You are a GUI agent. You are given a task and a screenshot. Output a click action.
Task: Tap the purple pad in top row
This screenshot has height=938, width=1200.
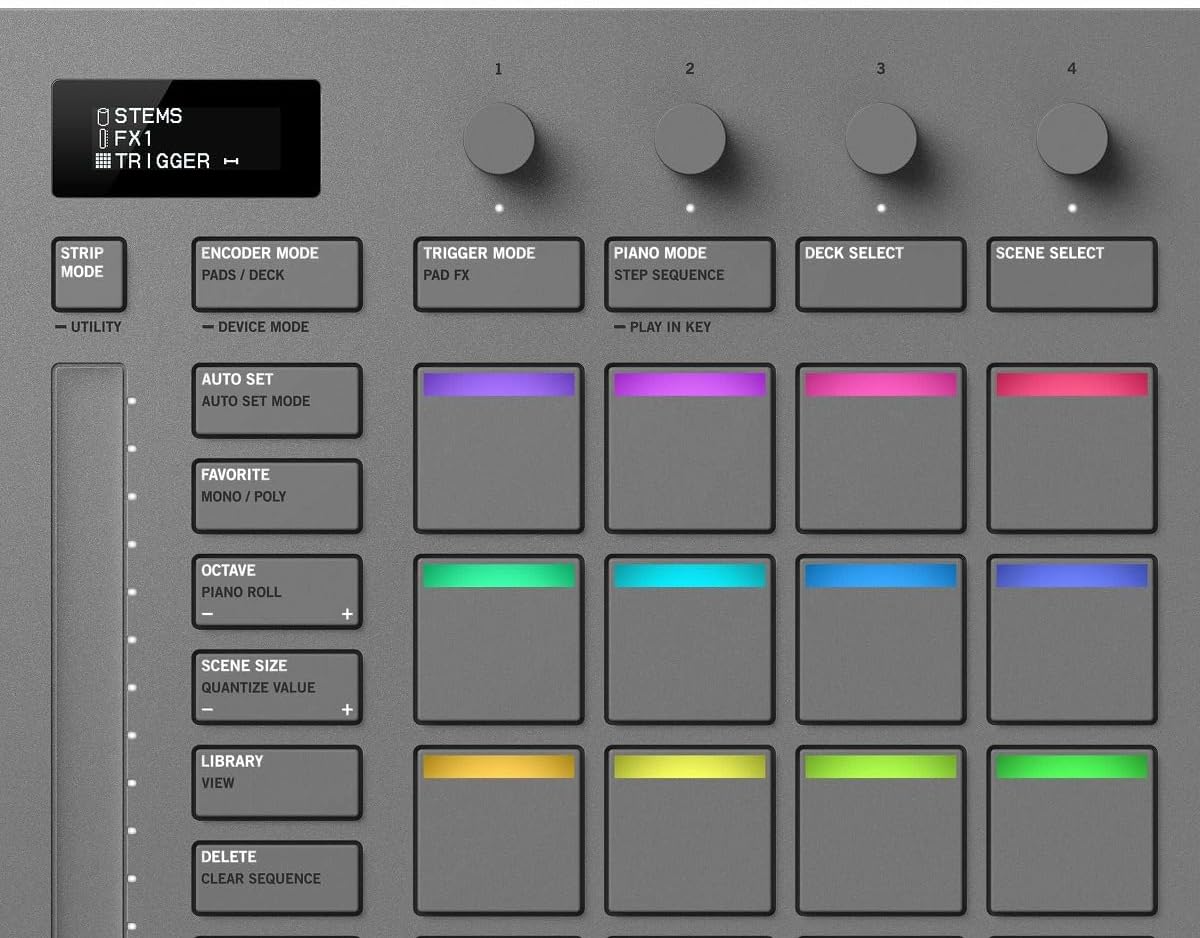tap(498, 448)
